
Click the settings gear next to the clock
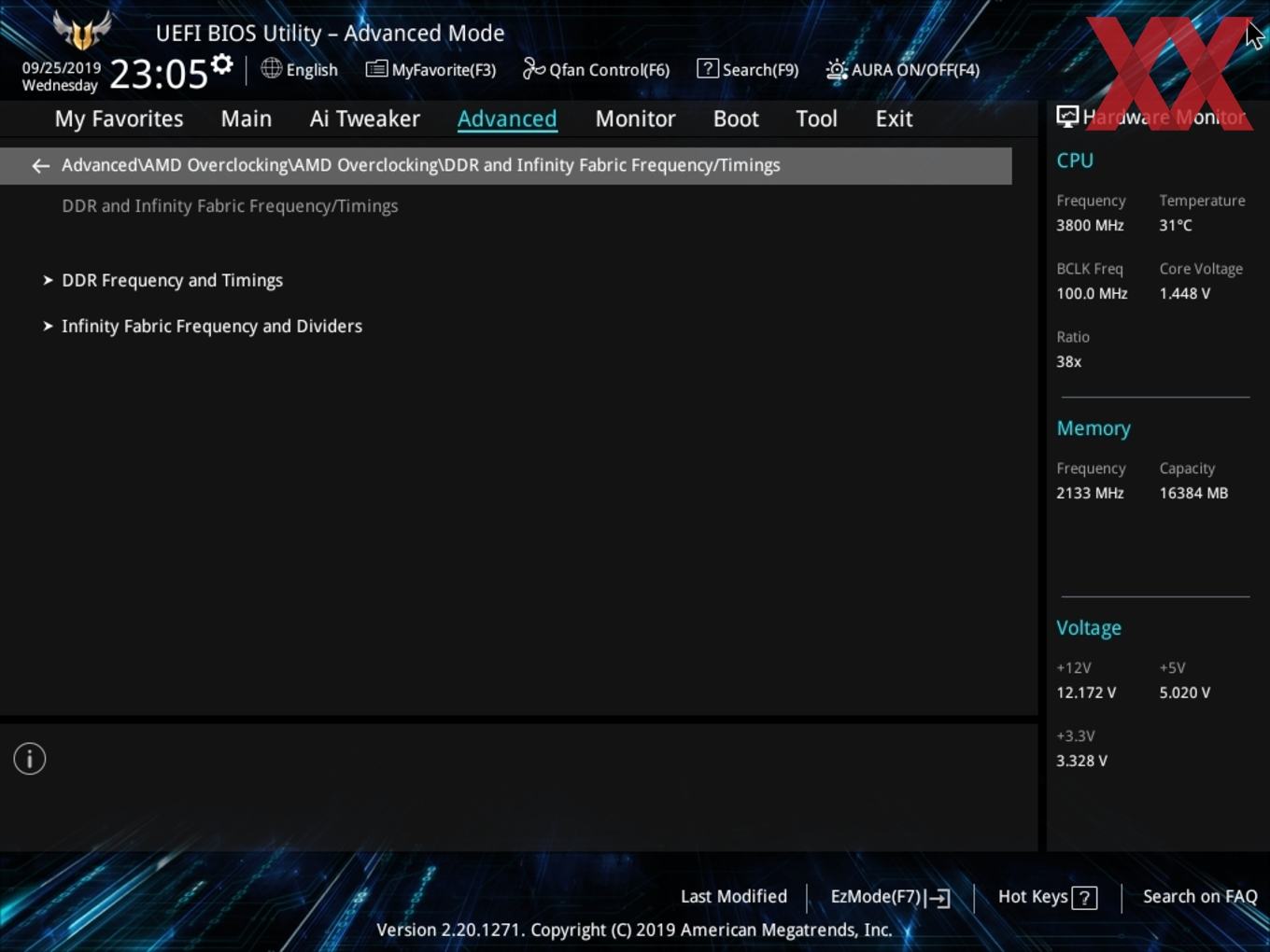[x=221, y=64]
